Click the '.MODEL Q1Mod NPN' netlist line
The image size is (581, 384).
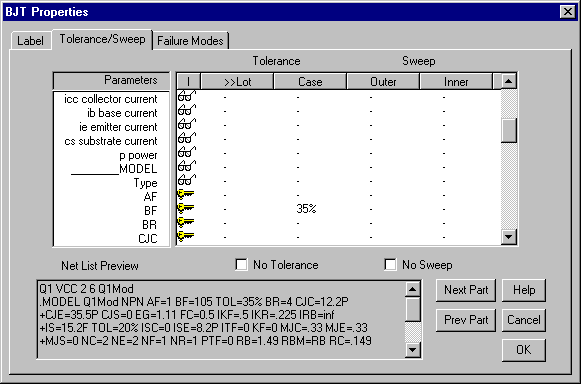click(x=194, y=302)
